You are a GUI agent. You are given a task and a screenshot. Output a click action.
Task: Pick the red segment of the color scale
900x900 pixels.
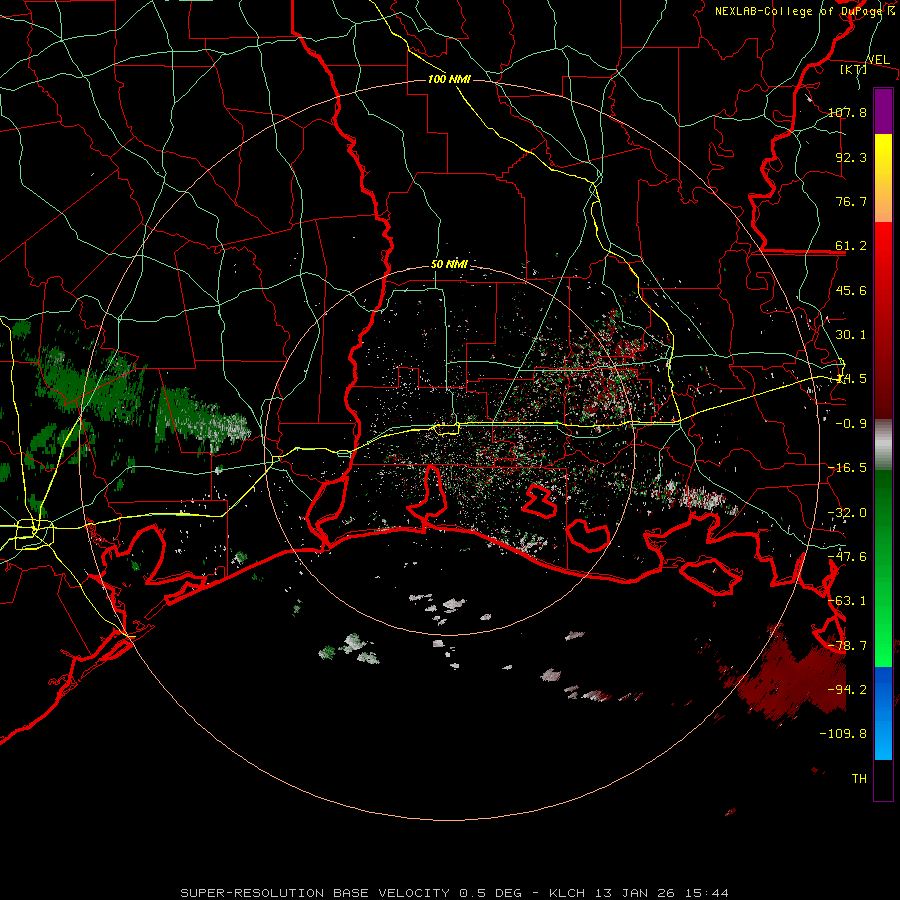pos(883,320)
